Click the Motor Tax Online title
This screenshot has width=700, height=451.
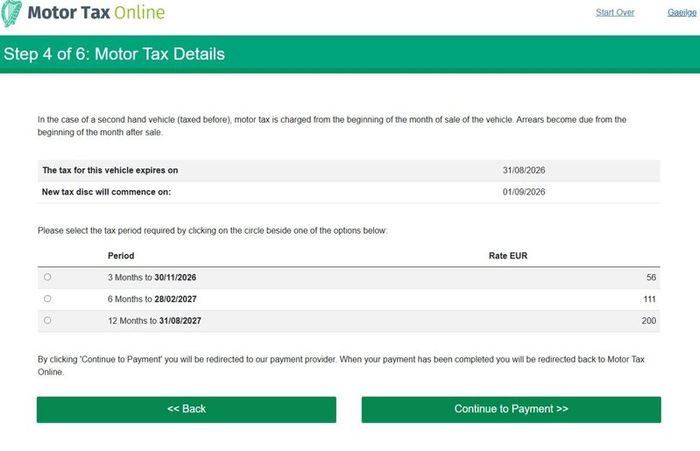[96, 13]
